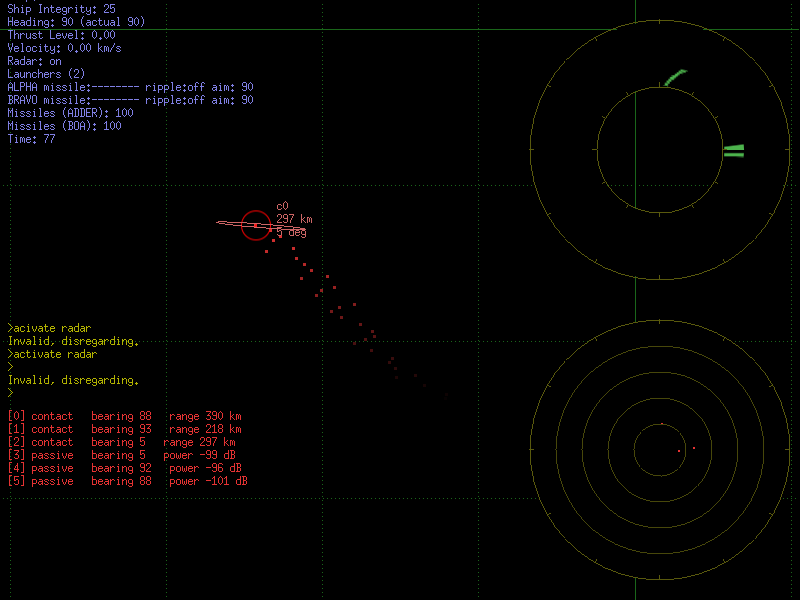Select the 'Time: 77' readout
Image resolution: width=800 pixels, height=600 pixels.
(x=32, y=139)
